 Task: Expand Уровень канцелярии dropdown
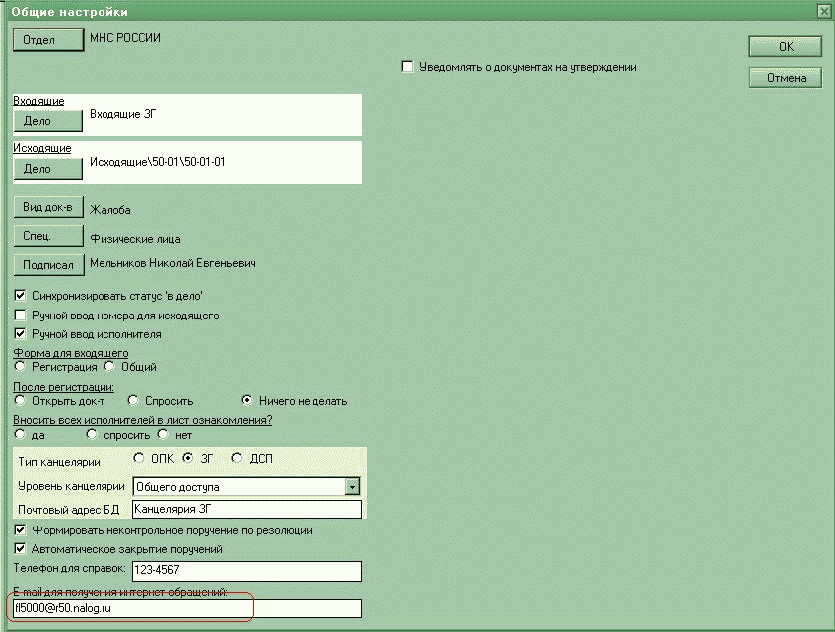(x=351, y=487)
